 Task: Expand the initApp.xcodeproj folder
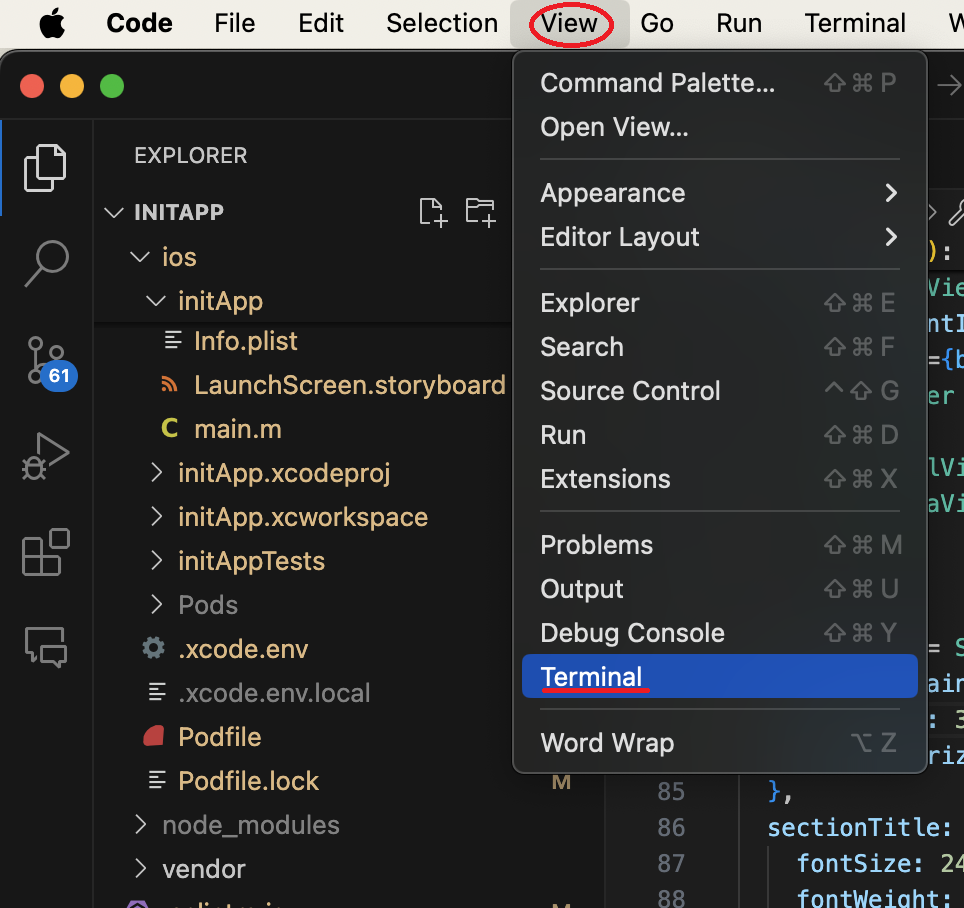pyautogui.click(x=156, y=473)
